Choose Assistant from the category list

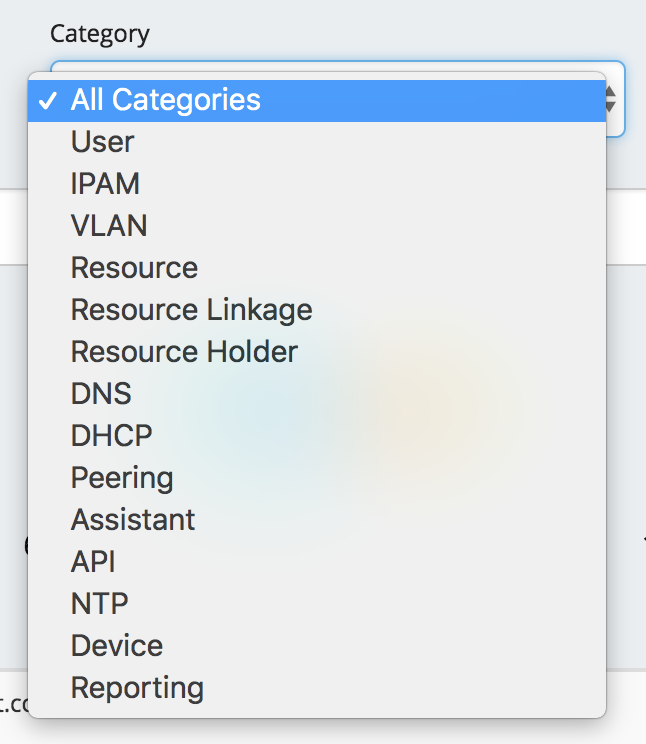point(133,520)
